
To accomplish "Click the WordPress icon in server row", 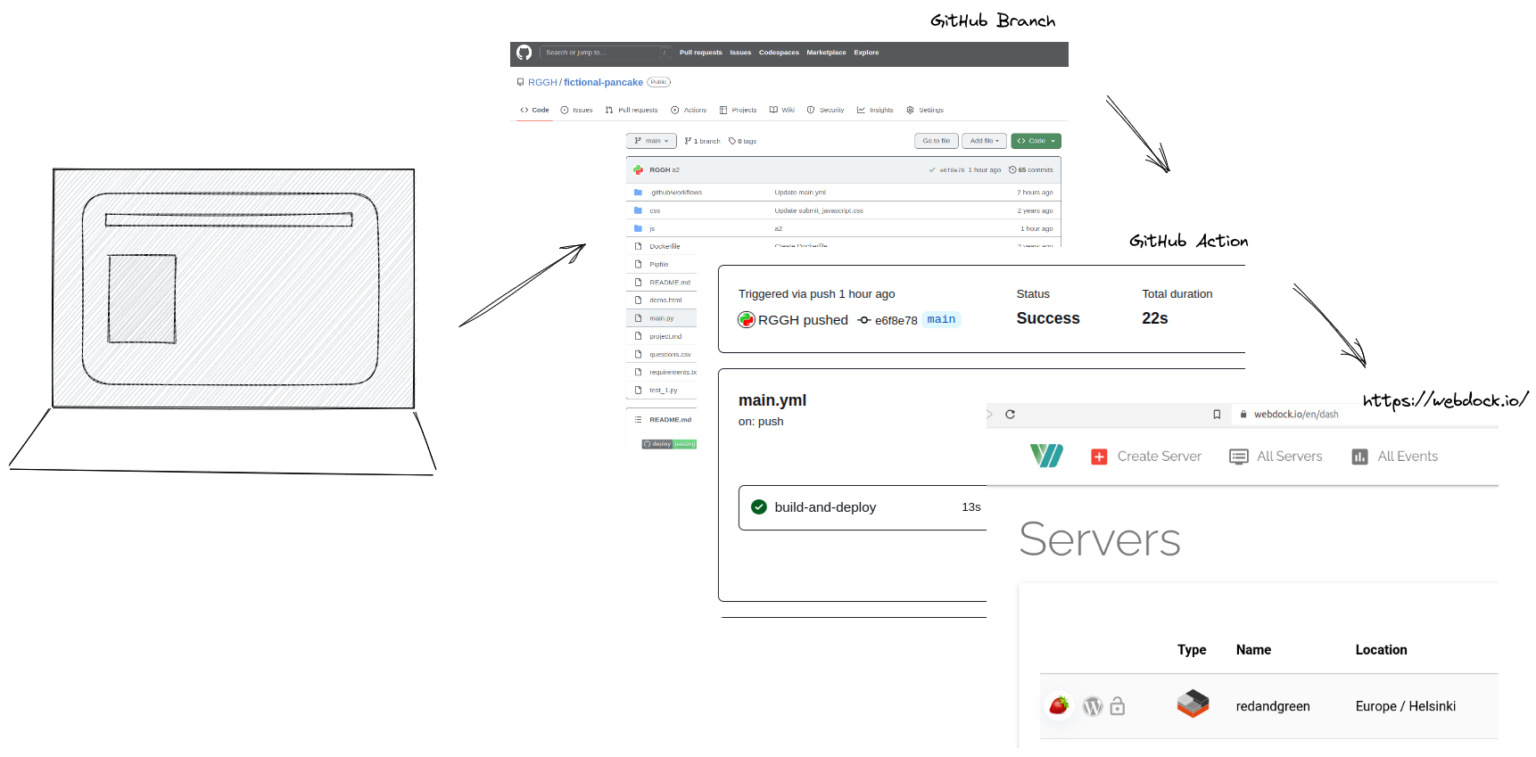I will (x=1093, y=706).
